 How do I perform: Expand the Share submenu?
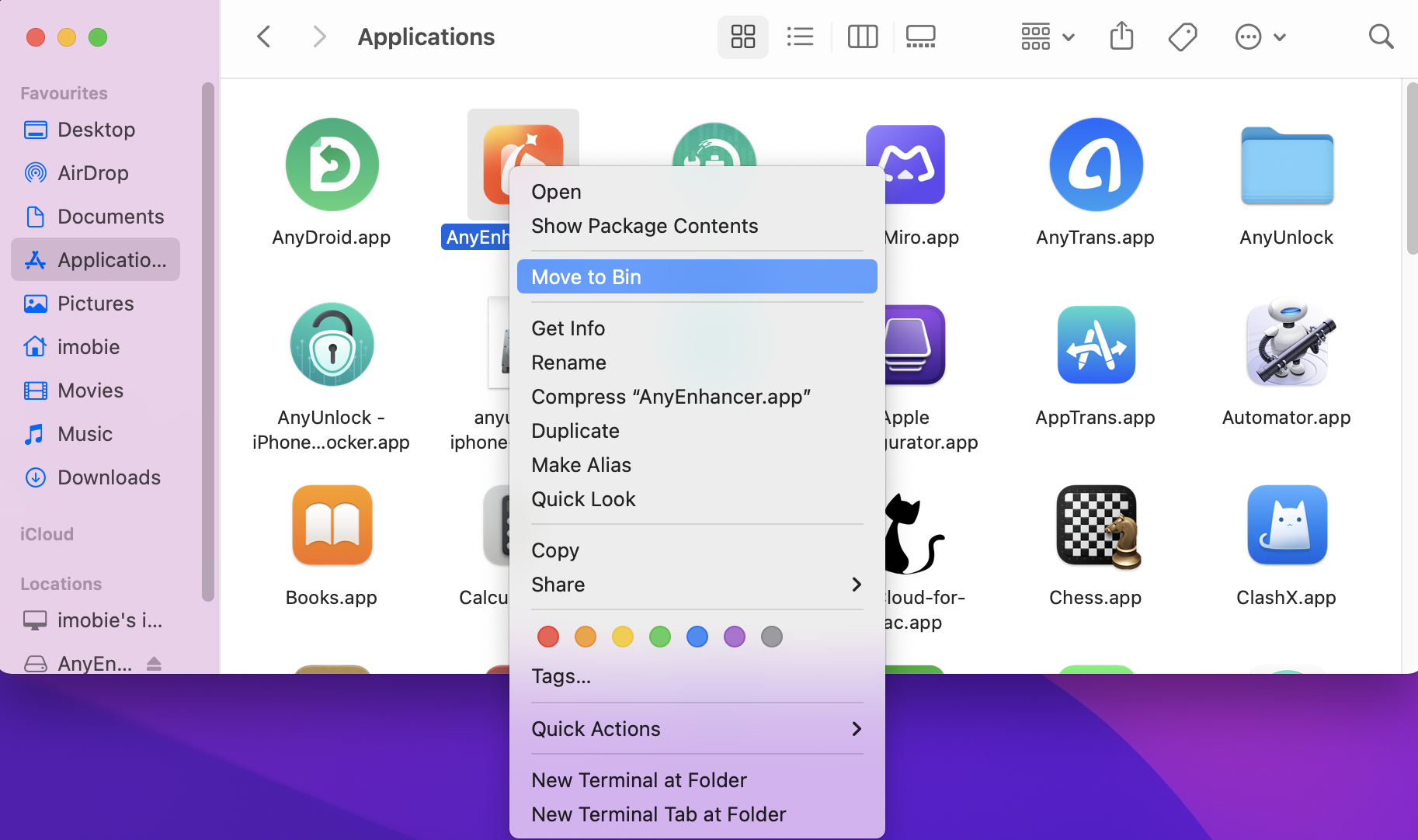(697, 585)
